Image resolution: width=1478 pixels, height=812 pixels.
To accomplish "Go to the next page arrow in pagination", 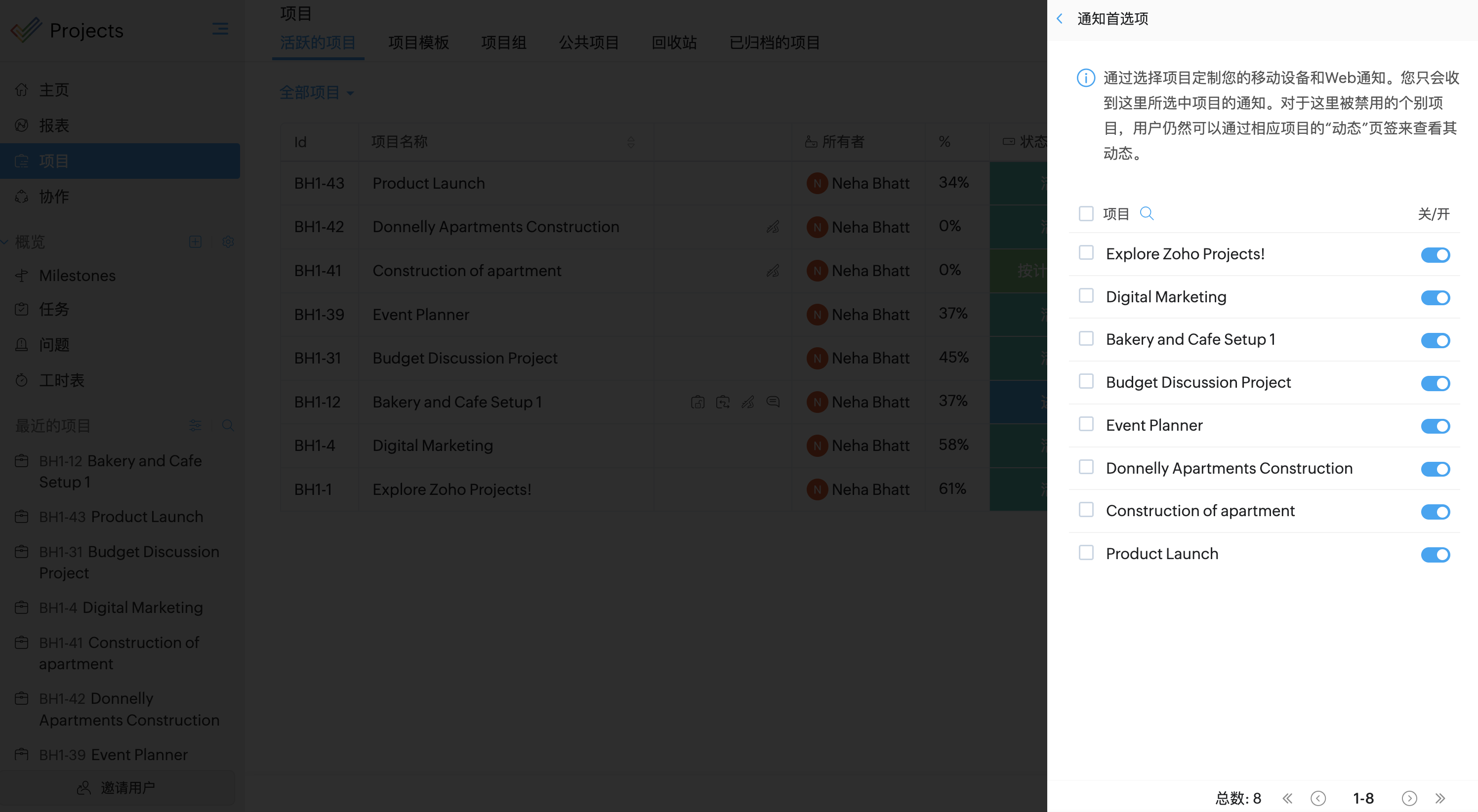I will (x=1409, y=798).
